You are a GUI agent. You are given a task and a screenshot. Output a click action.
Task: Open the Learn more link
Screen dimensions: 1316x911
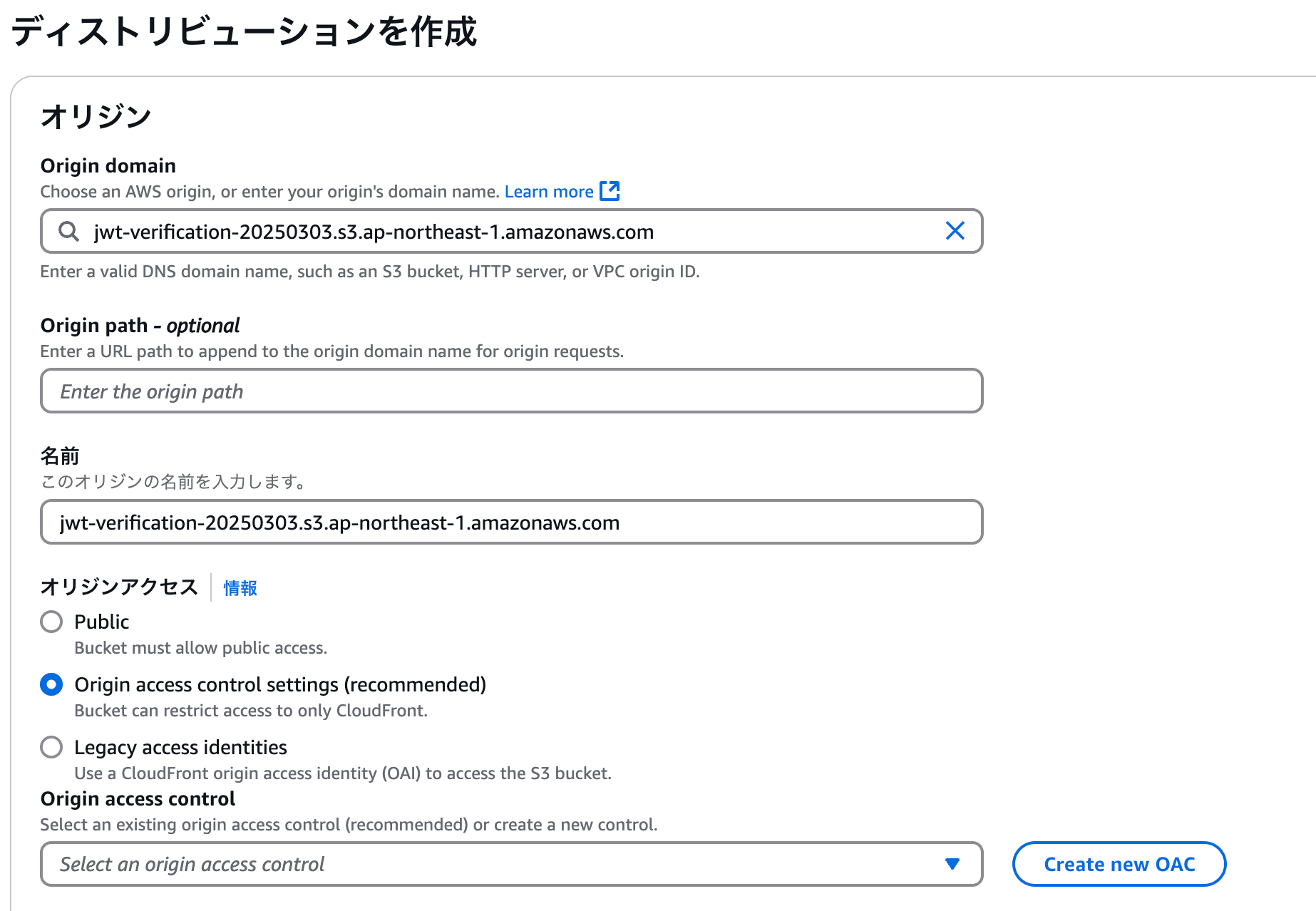(549, 192)
